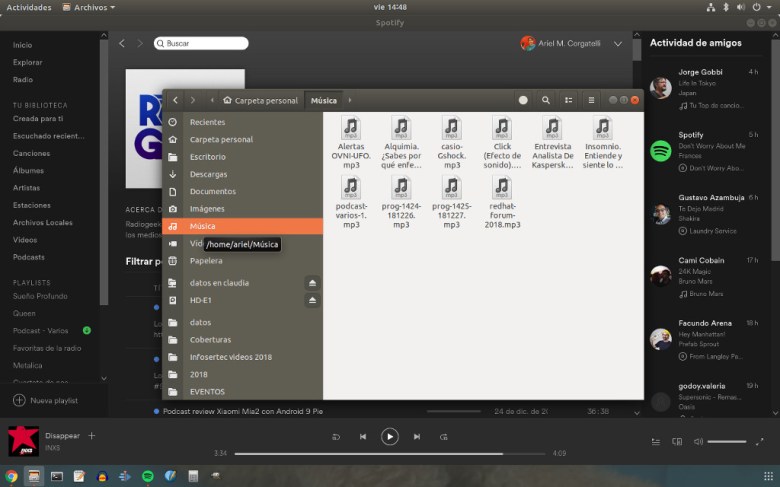Image resolution: width=780 pixels, height=487 pixels.
Task: Skip to previous track in Spotify
Action: [x=363, y=437]
